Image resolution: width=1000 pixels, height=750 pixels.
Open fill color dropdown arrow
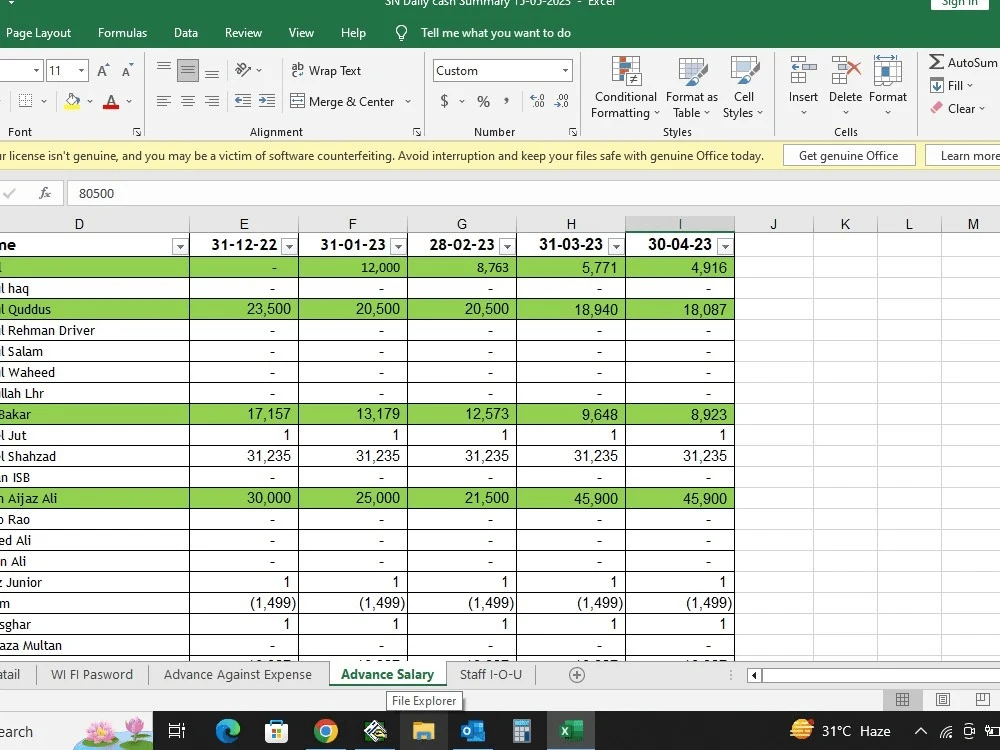[90, 101]
